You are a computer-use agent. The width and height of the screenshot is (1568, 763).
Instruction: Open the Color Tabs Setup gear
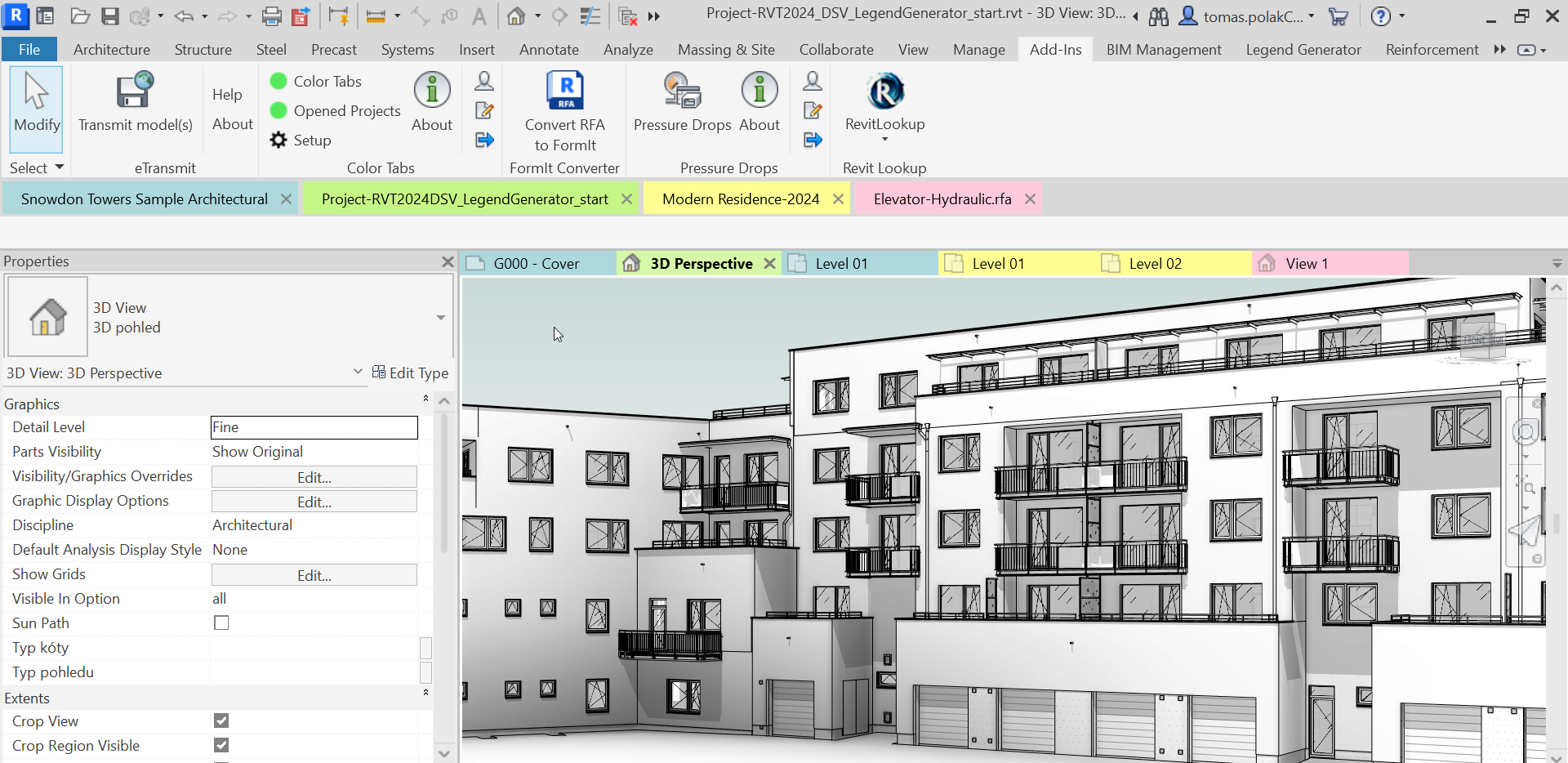click(x=301, y=141)
